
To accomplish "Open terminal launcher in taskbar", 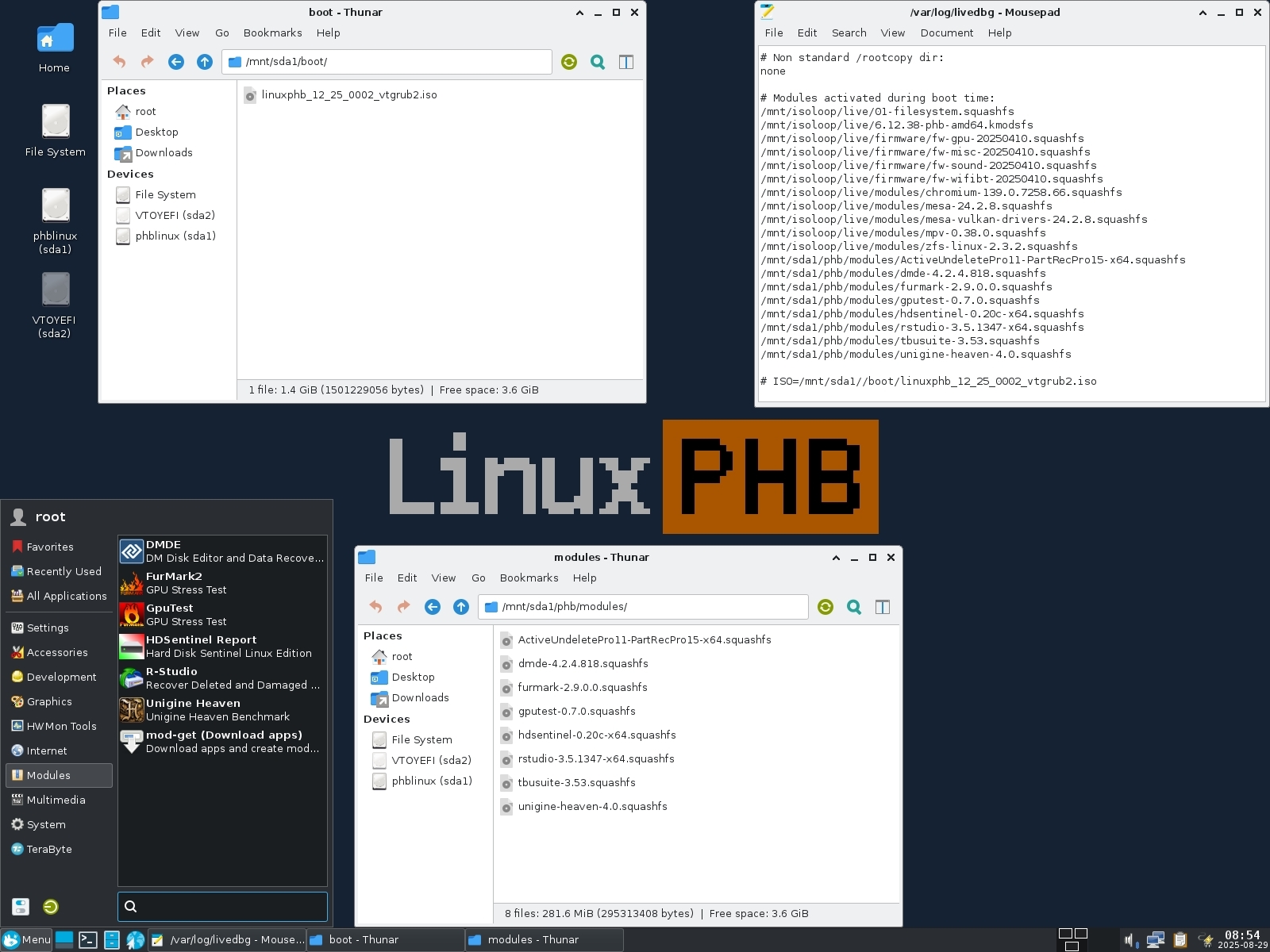I will click(88, 940).
